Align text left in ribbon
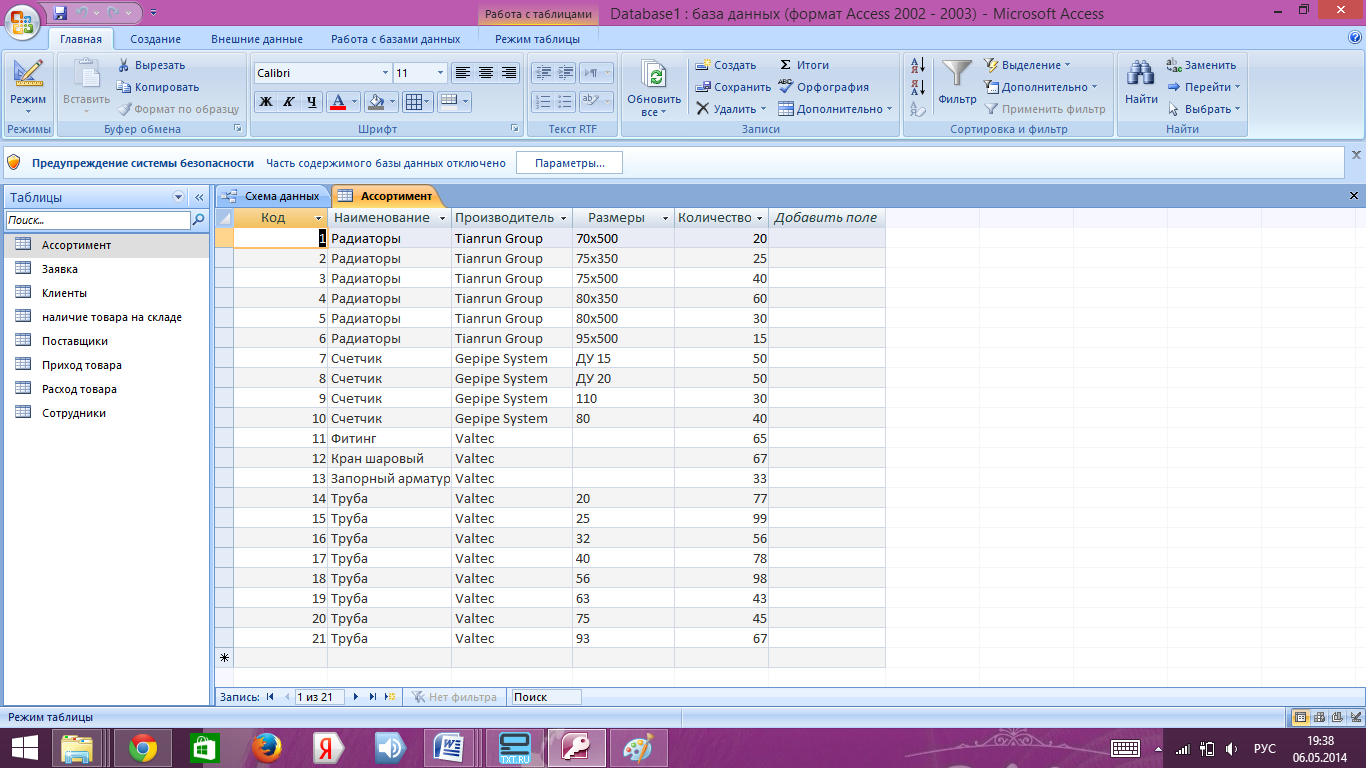 click(x=462, y=73)
